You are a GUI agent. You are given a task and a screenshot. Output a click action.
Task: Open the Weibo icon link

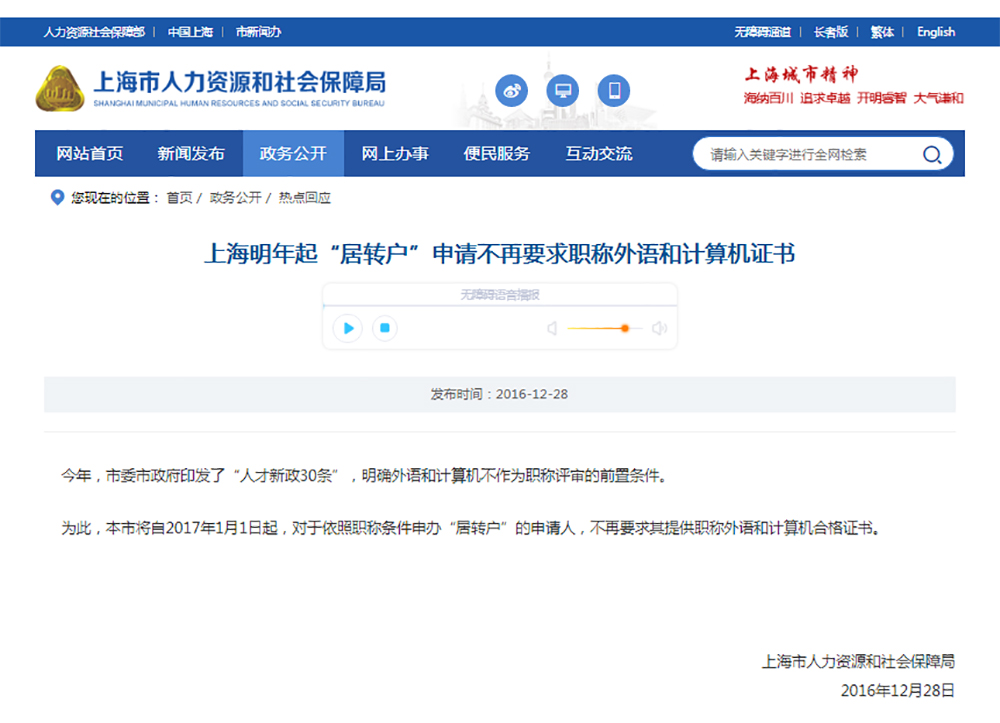tap(512, 91)
